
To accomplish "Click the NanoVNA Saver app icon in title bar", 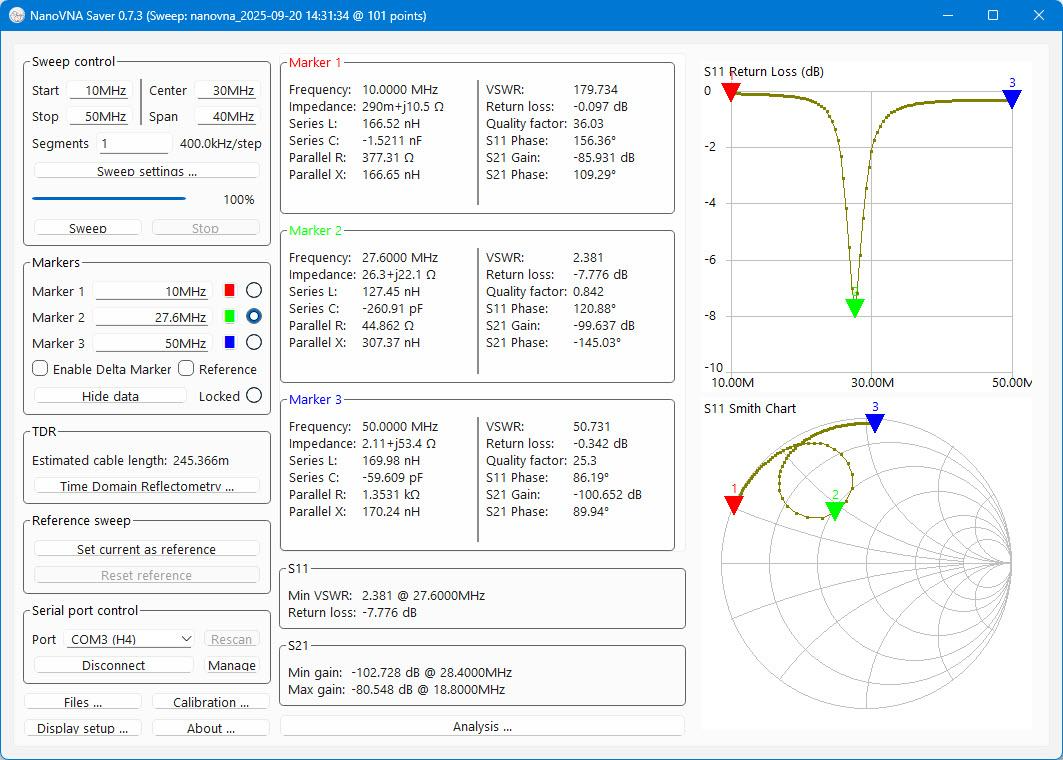I will tap(16, 15).
